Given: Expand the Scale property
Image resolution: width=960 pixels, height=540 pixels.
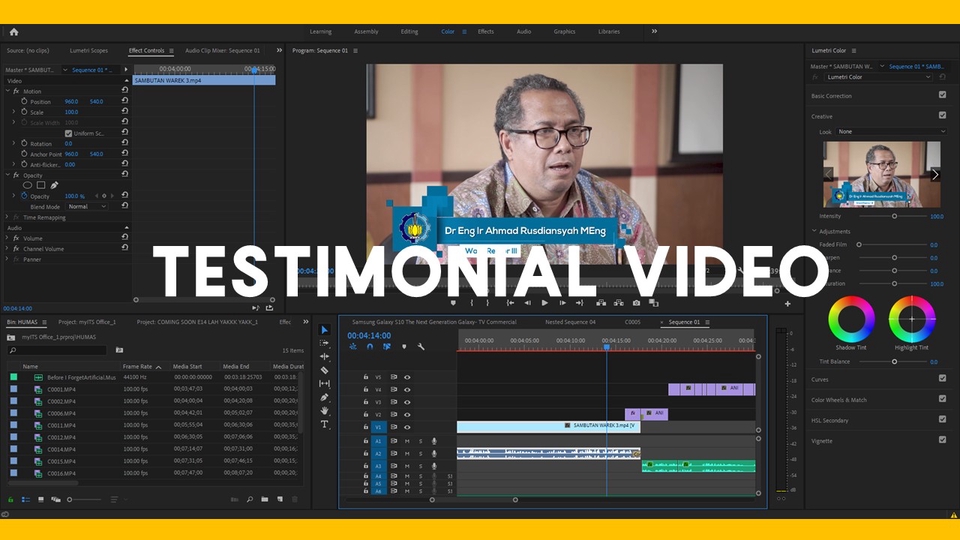Looking at the screenshot, I should (14, 112).
